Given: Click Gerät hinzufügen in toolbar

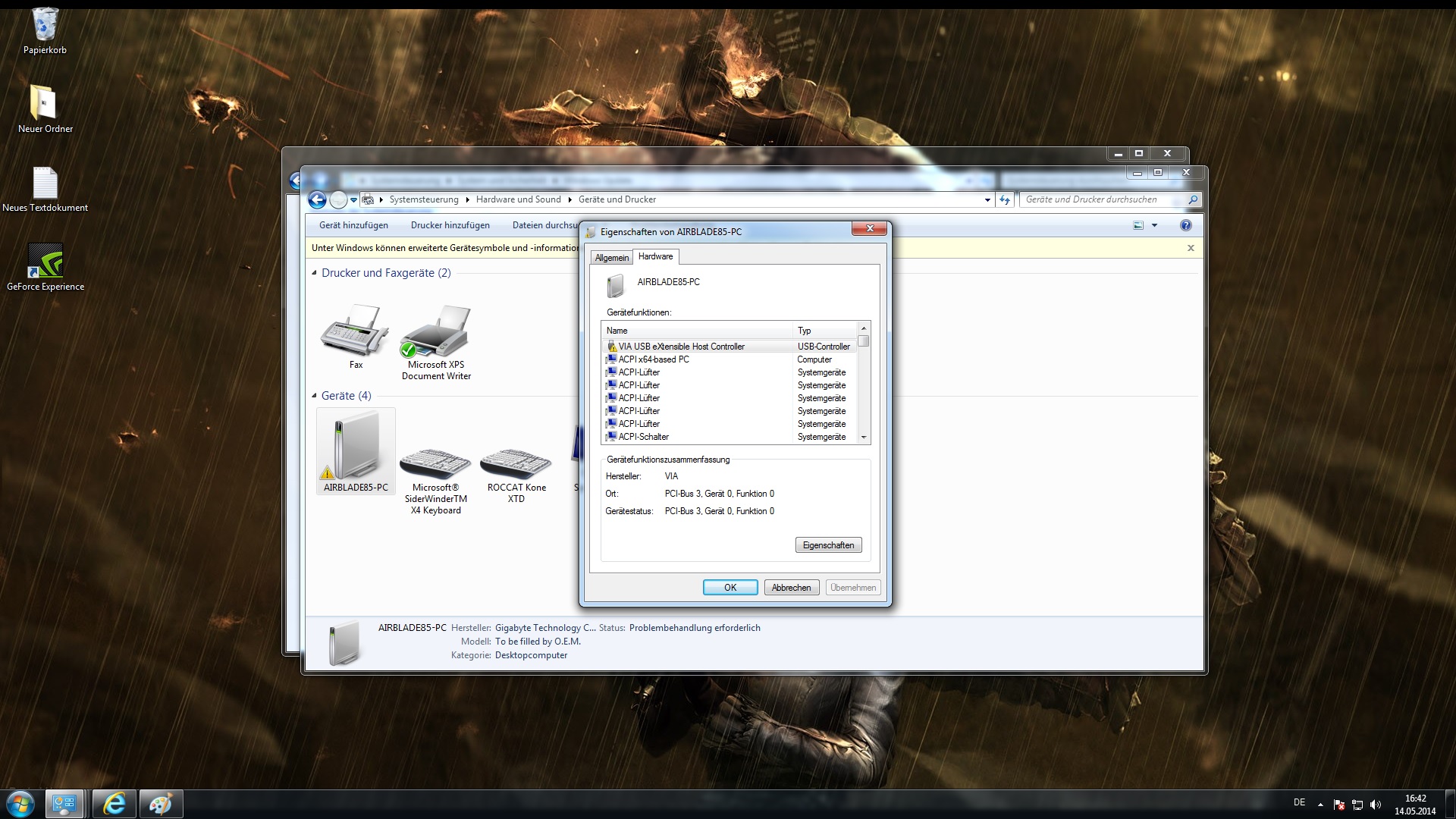Looking at the screenshot, I should click(353, 225).
